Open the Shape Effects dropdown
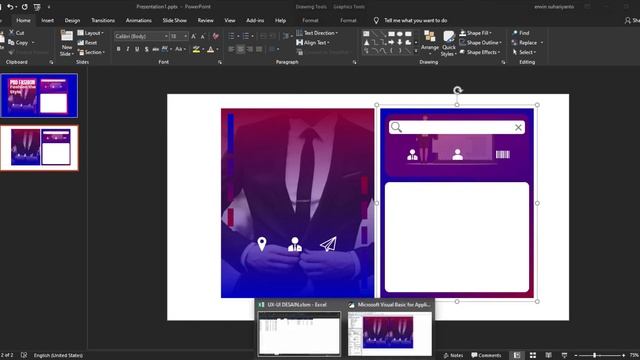This screenshot has height=360, width=640. point(480,52)
